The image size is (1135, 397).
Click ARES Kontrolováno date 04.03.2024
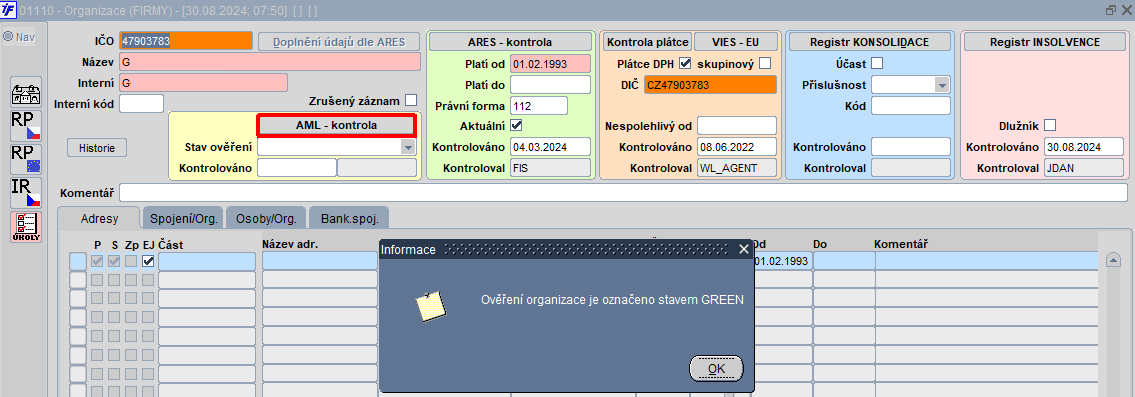pyautogui.click(x=551, y=147)
